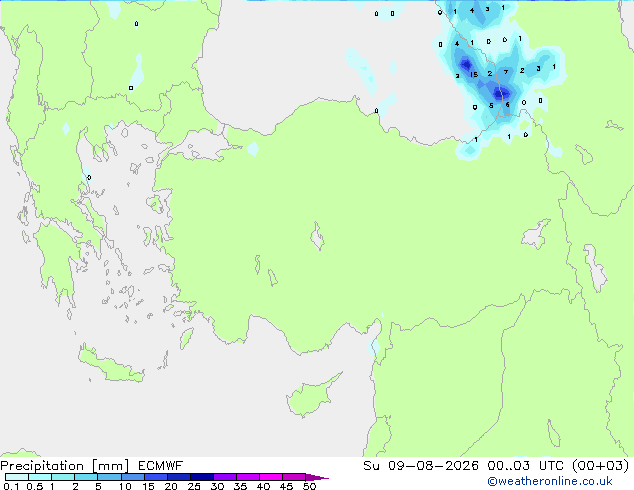Screen dimensions: 634x490
Task: Choose bright pink swatch between 40 and 45
Action: click(x=271, y=477)
